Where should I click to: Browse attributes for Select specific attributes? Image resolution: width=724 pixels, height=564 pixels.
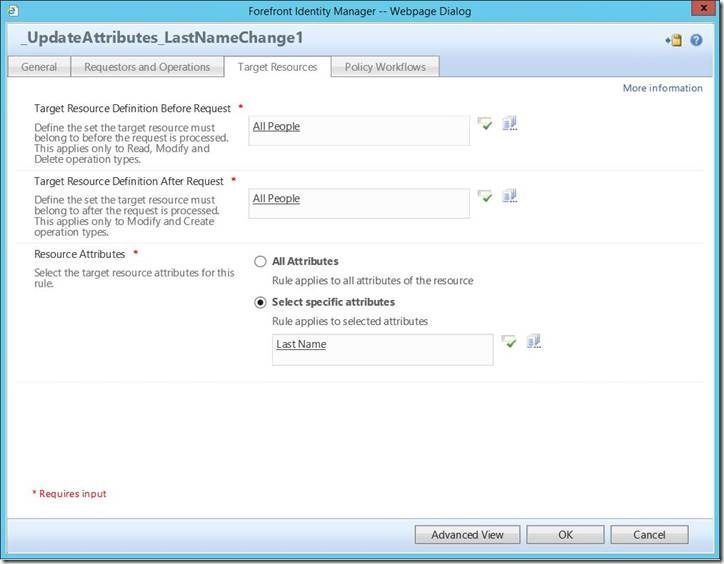pyautogui.click(x=534, y=341)
